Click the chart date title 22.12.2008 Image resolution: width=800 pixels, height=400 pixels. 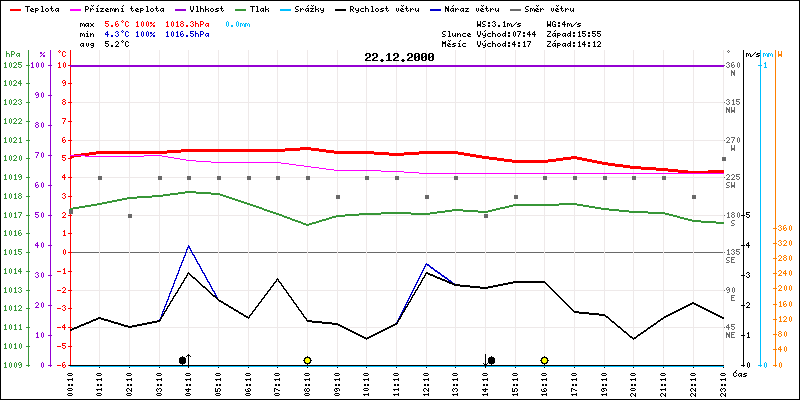[399, 58]
